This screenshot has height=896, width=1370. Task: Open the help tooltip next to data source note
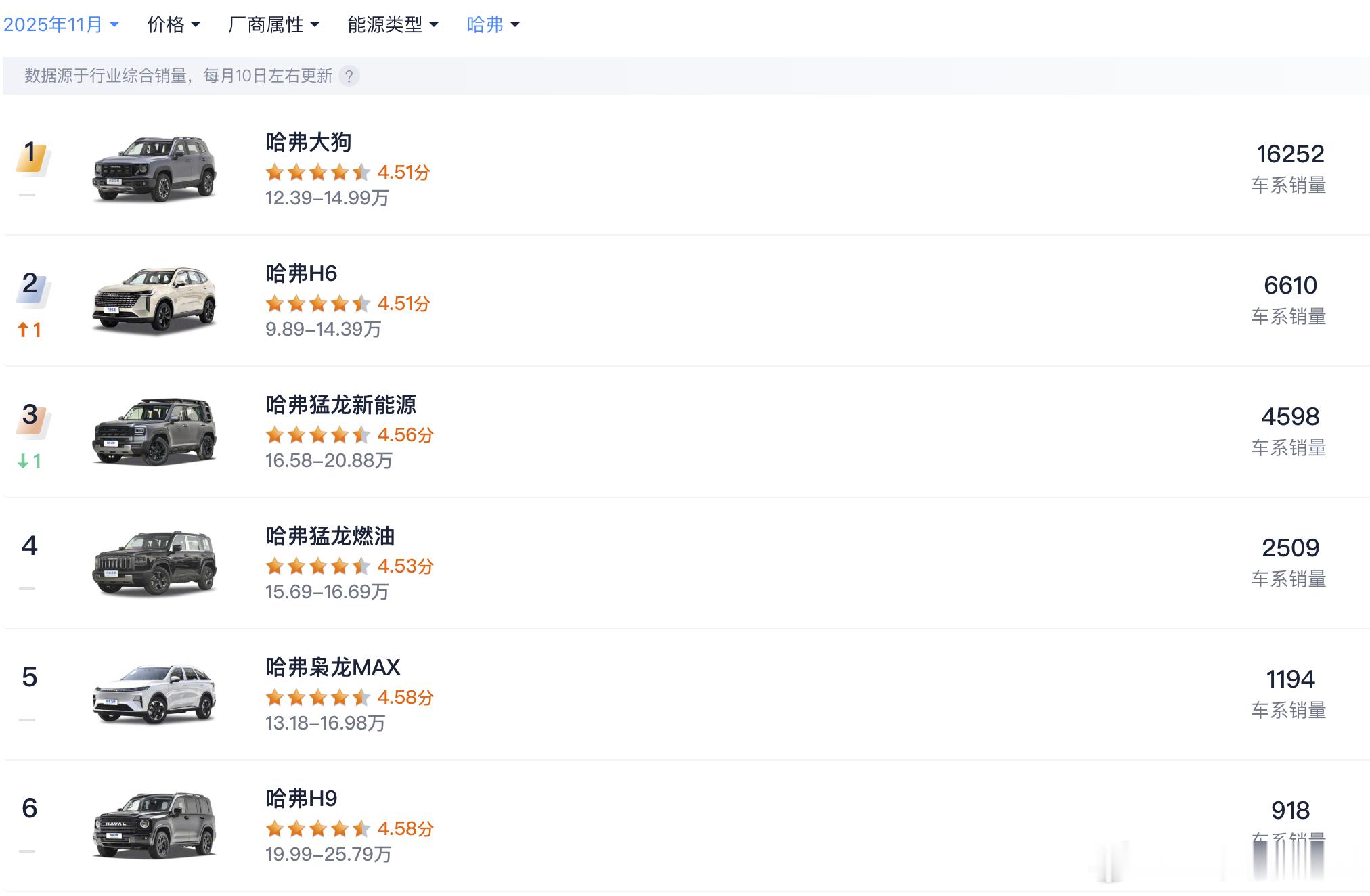coord(349,76)
